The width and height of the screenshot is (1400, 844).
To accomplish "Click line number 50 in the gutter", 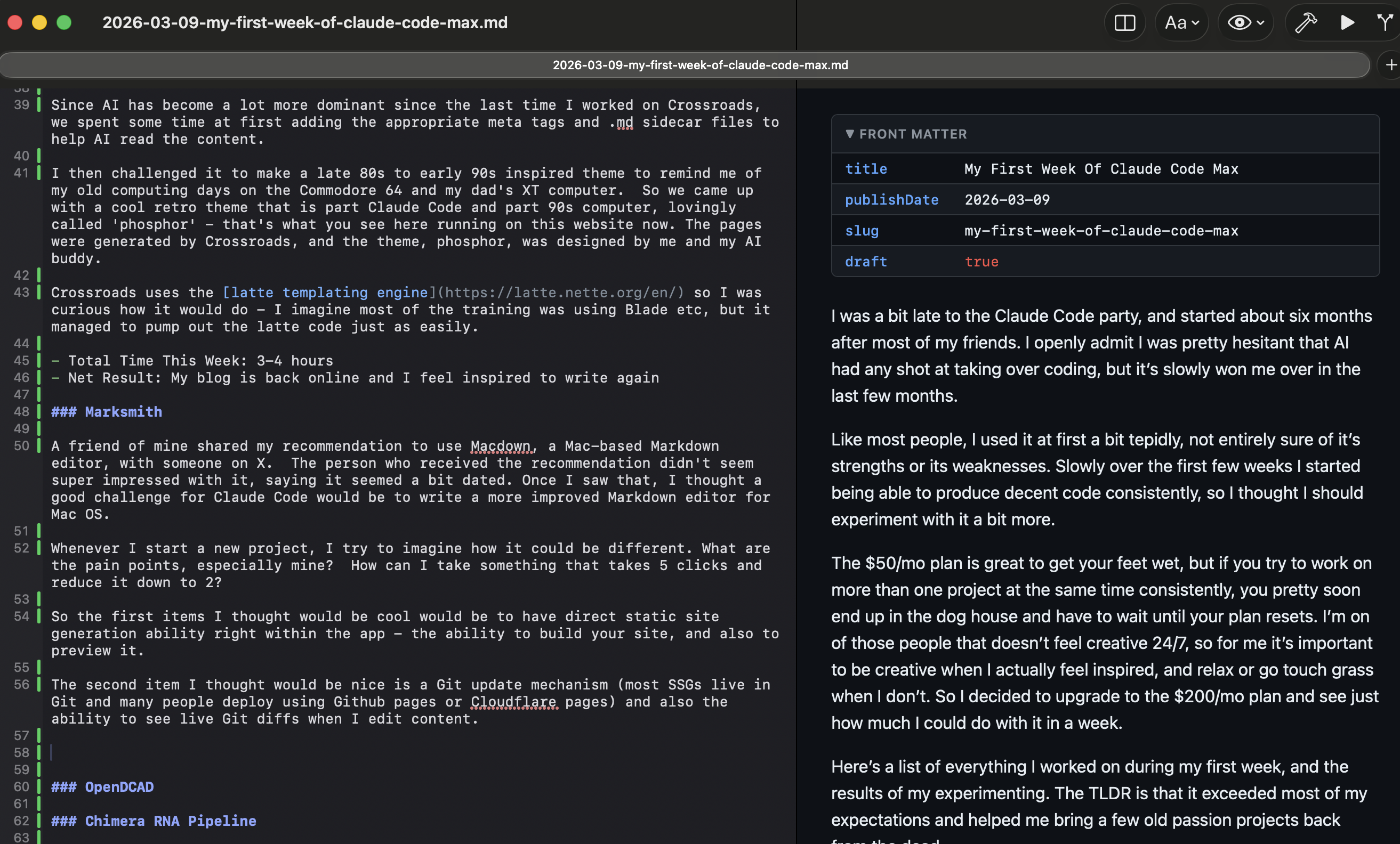I will (21, 446).
